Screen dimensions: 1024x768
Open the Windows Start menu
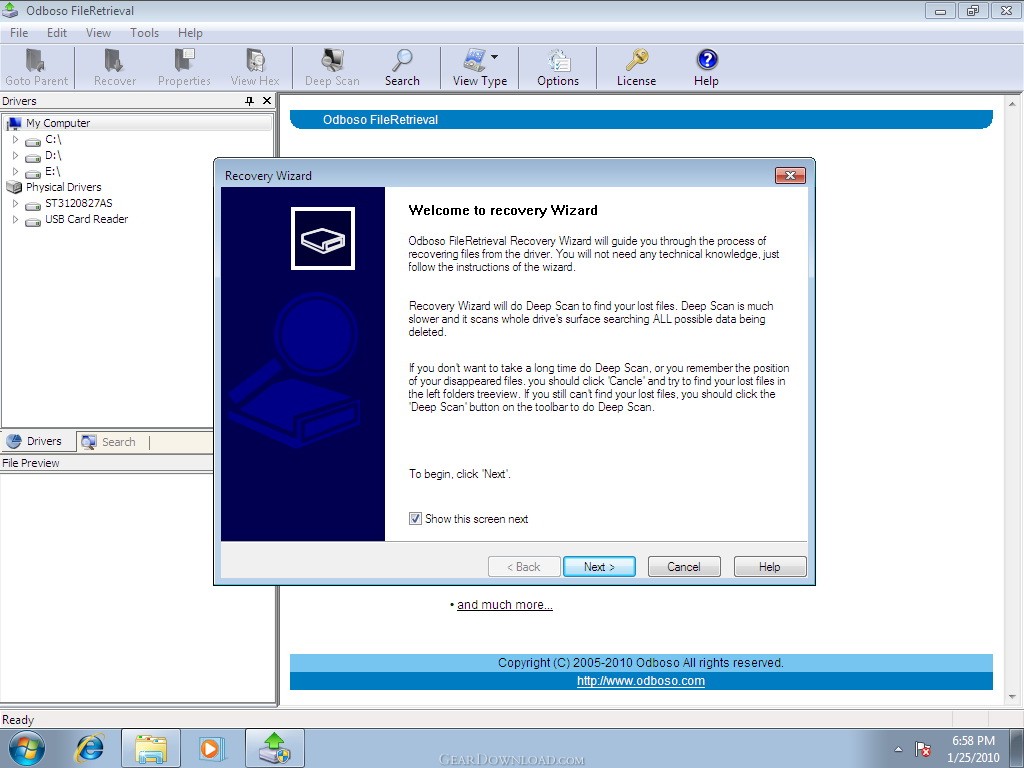click(26, 748)
